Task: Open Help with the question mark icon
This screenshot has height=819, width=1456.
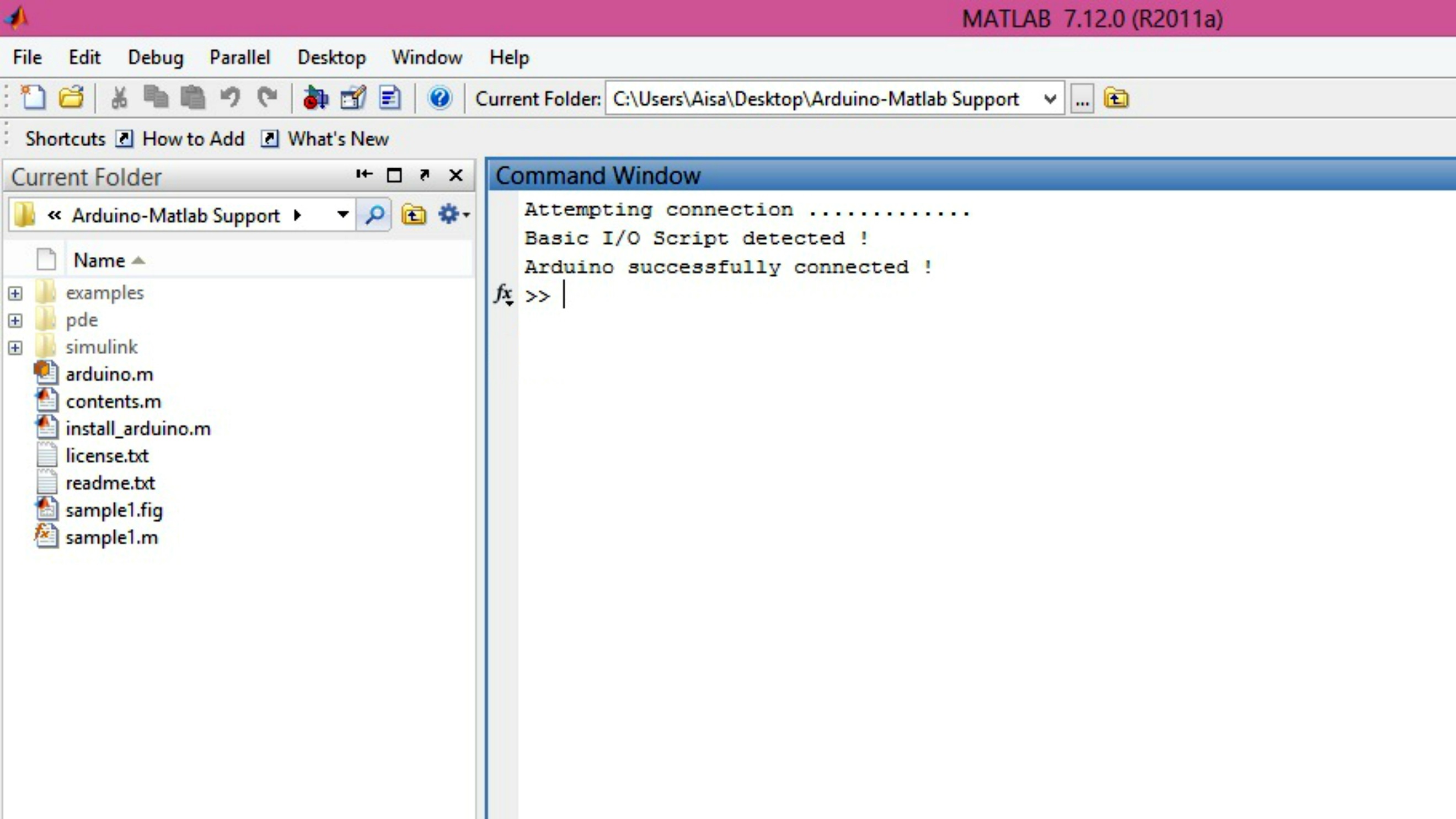Action: click(x=439, y=98)
